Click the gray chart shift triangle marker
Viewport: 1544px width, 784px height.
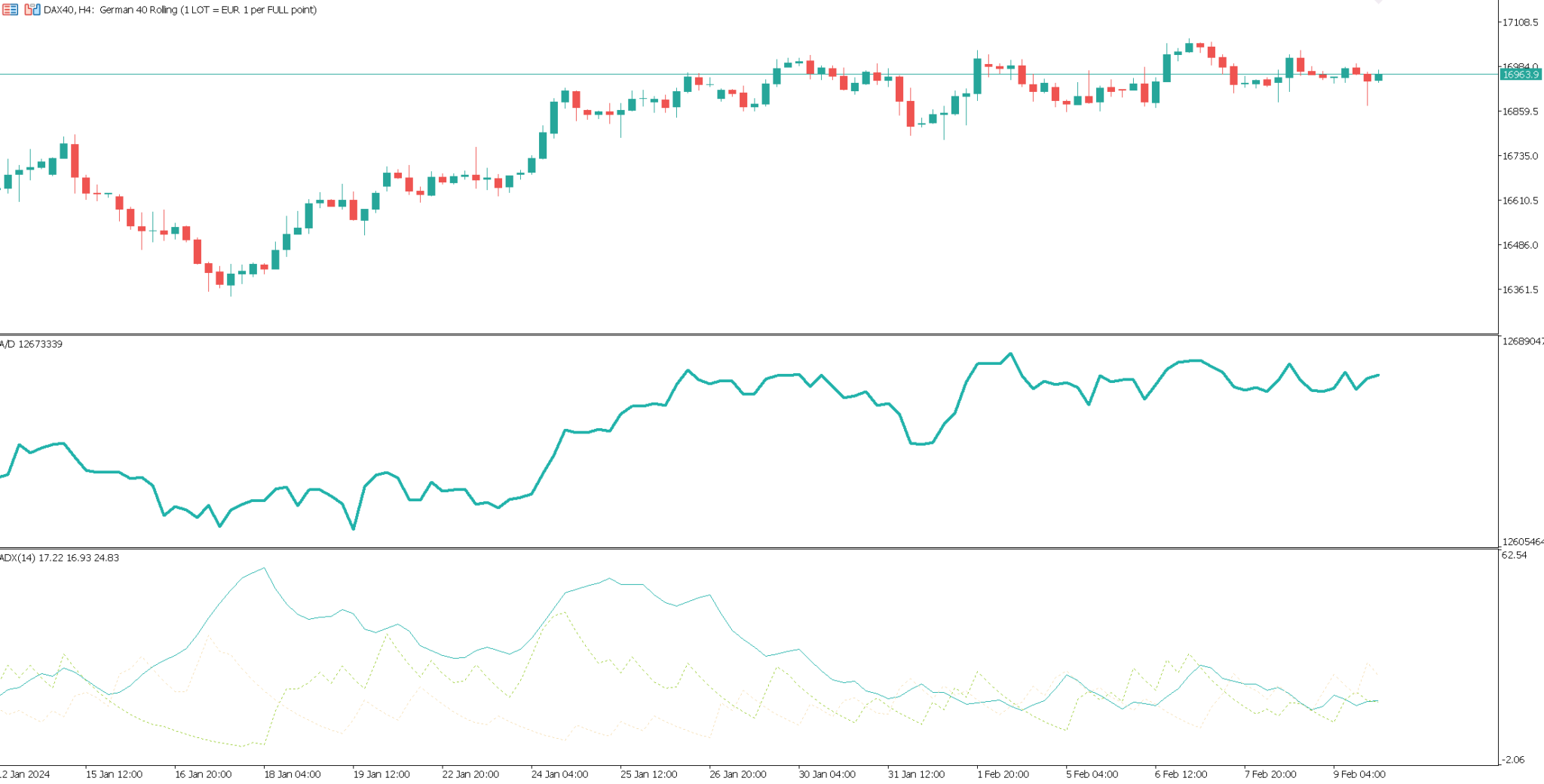point(1378,2)
